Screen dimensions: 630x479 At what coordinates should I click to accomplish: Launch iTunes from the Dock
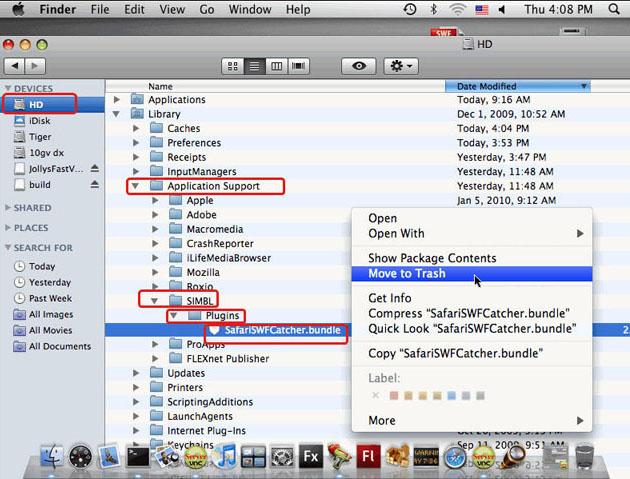[x=225, y=458]
